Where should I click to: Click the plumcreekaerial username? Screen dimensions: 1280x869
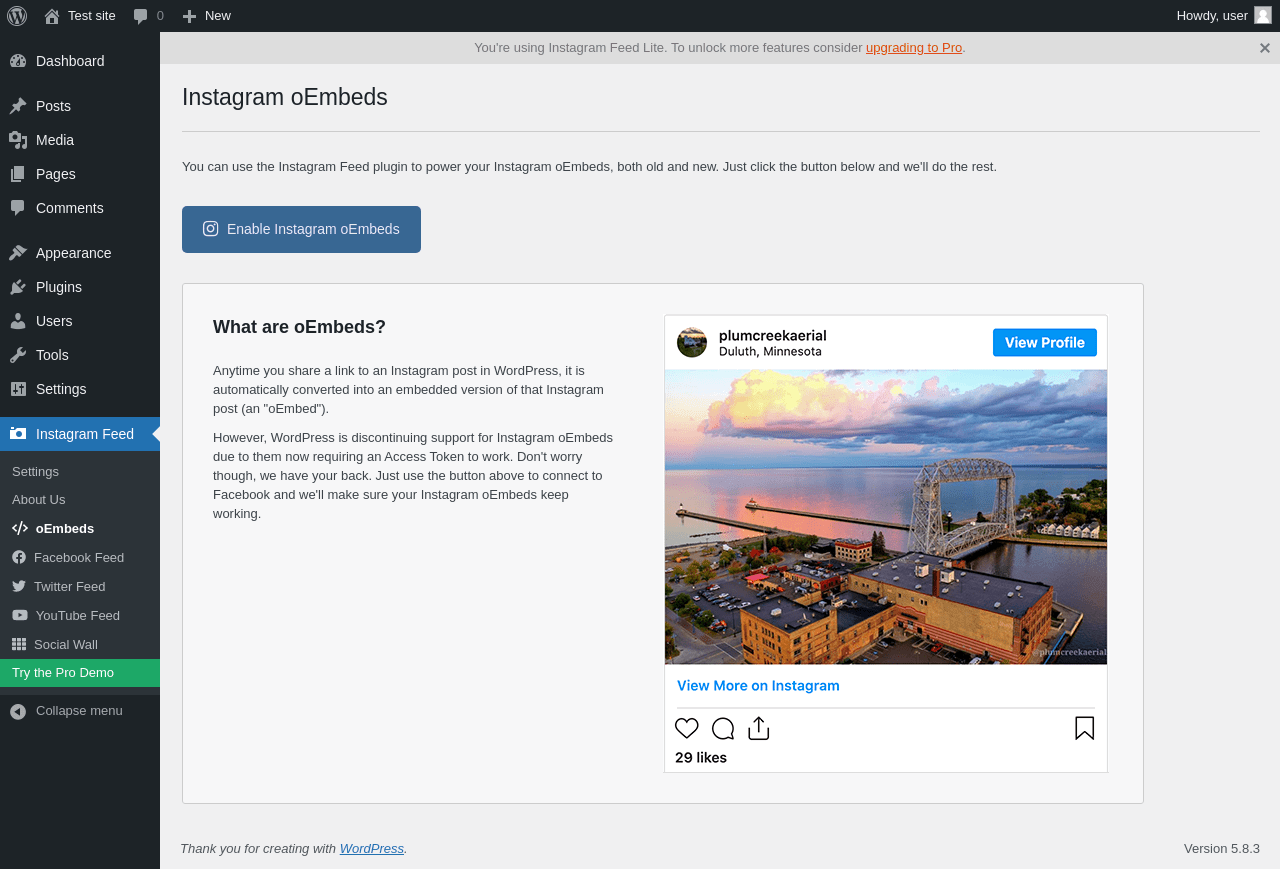click(773, 335)
